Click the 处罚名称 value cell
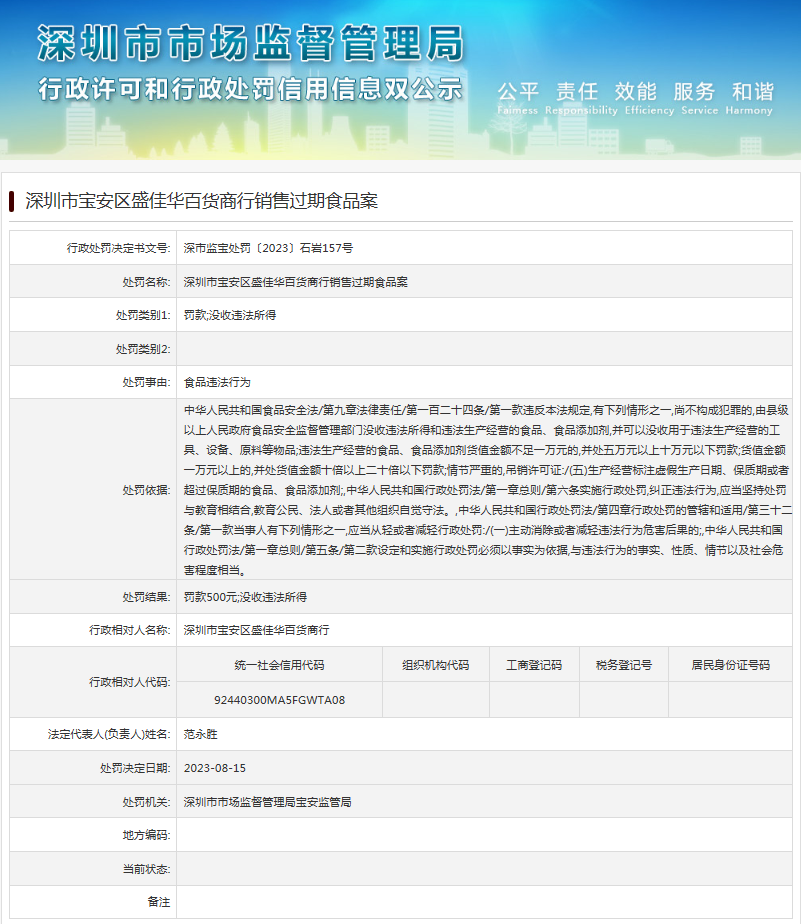The image size is (801, 924). (x=296, y=282)
